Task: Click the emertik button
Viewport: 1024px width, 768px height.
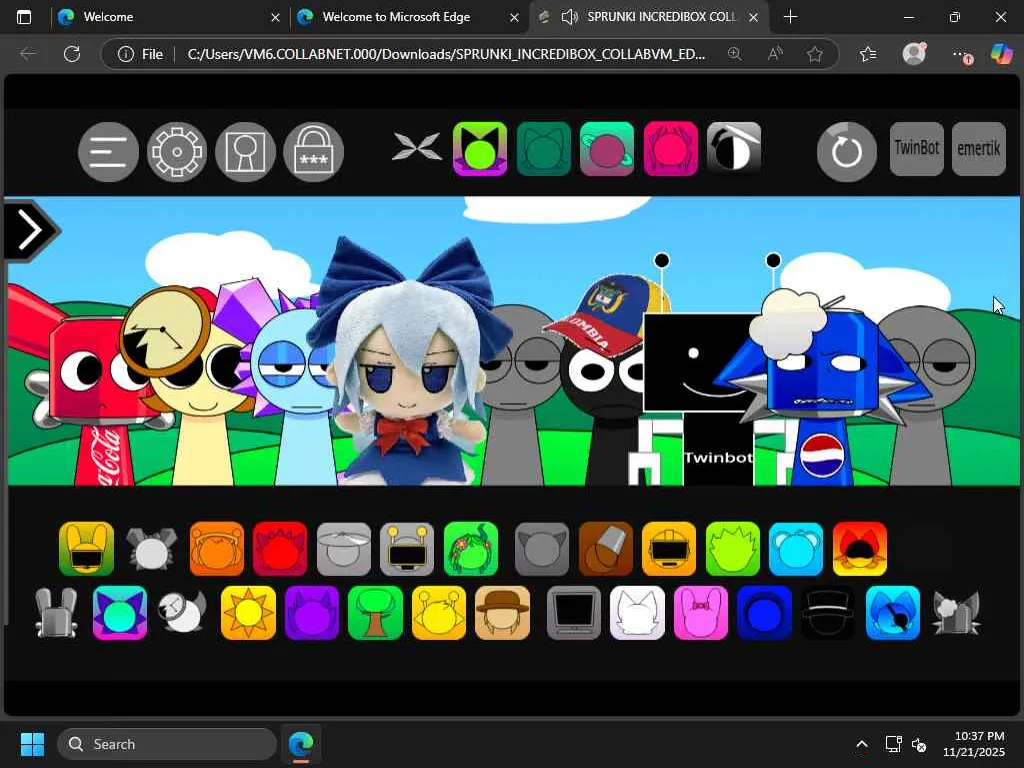Action: click(979, 149)
